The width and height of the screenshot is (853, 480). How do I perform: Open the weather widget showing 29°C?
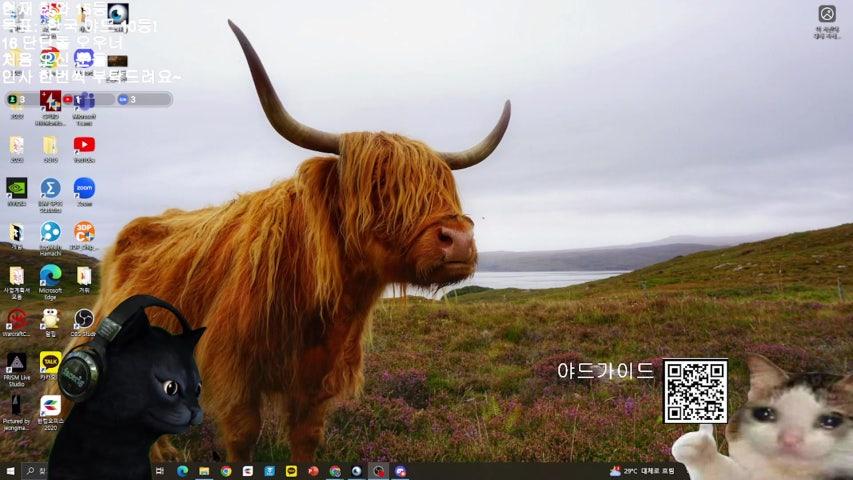tap(642, 471)
